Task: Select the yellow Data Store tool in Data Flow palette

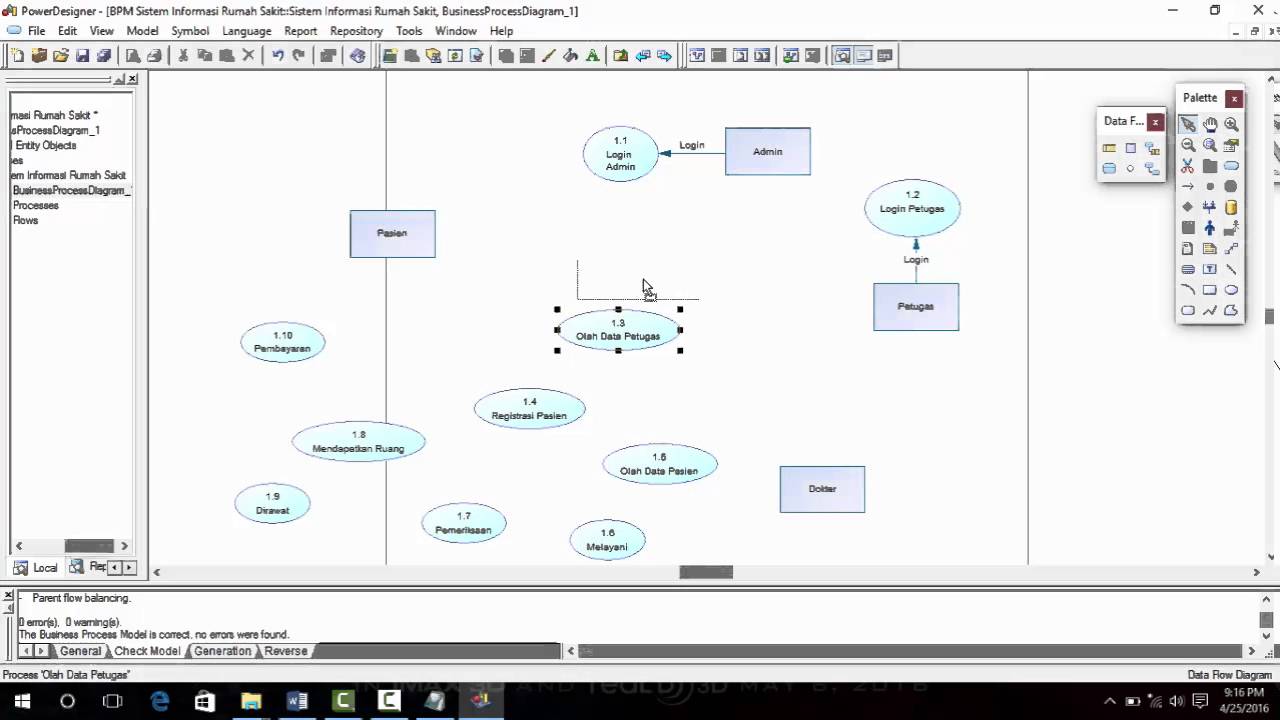Action: click(x=1109, y=148)
